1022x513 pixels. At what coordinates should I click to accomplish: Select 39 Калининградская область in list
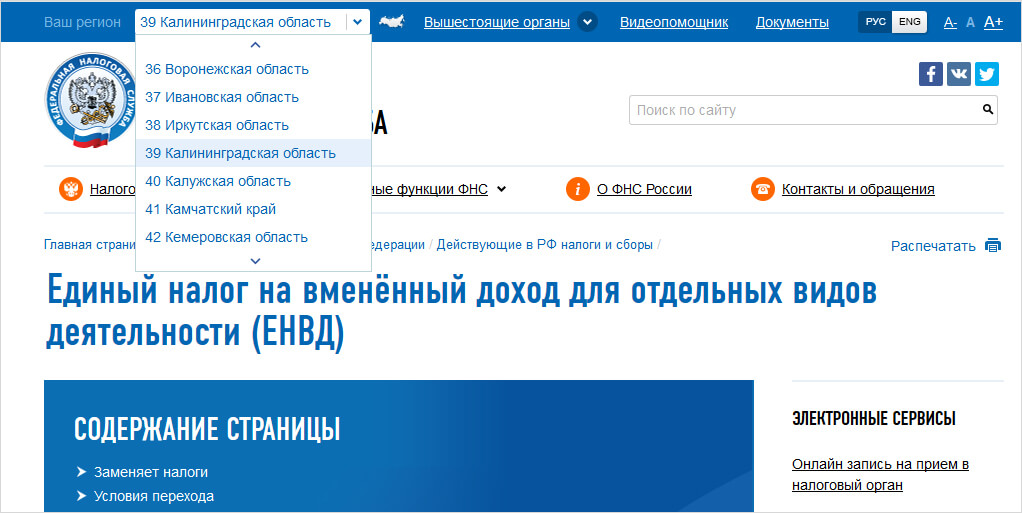[254, 153]
